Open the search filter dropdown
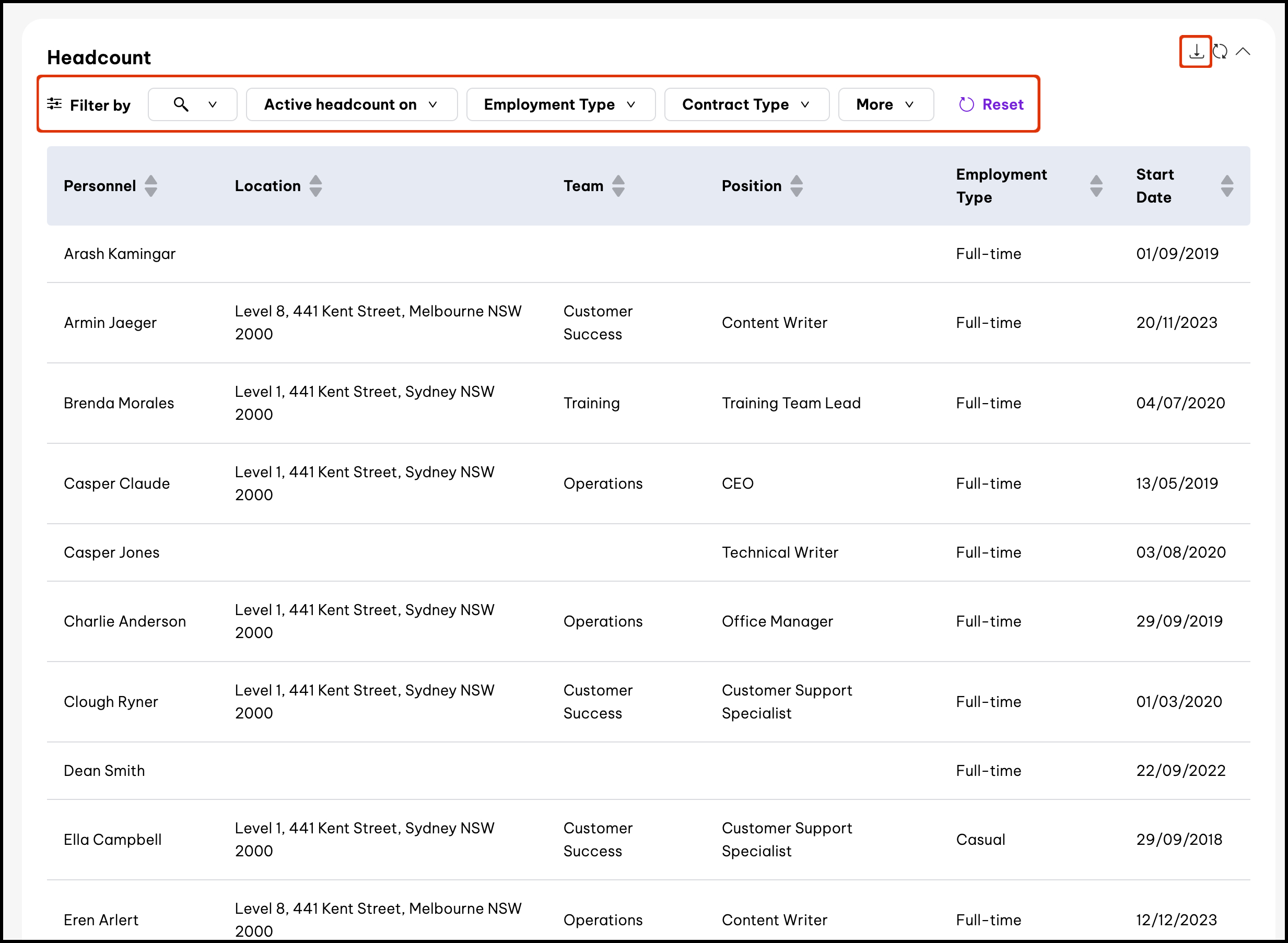The image size is (1288, 943). (x=192, y=104)
